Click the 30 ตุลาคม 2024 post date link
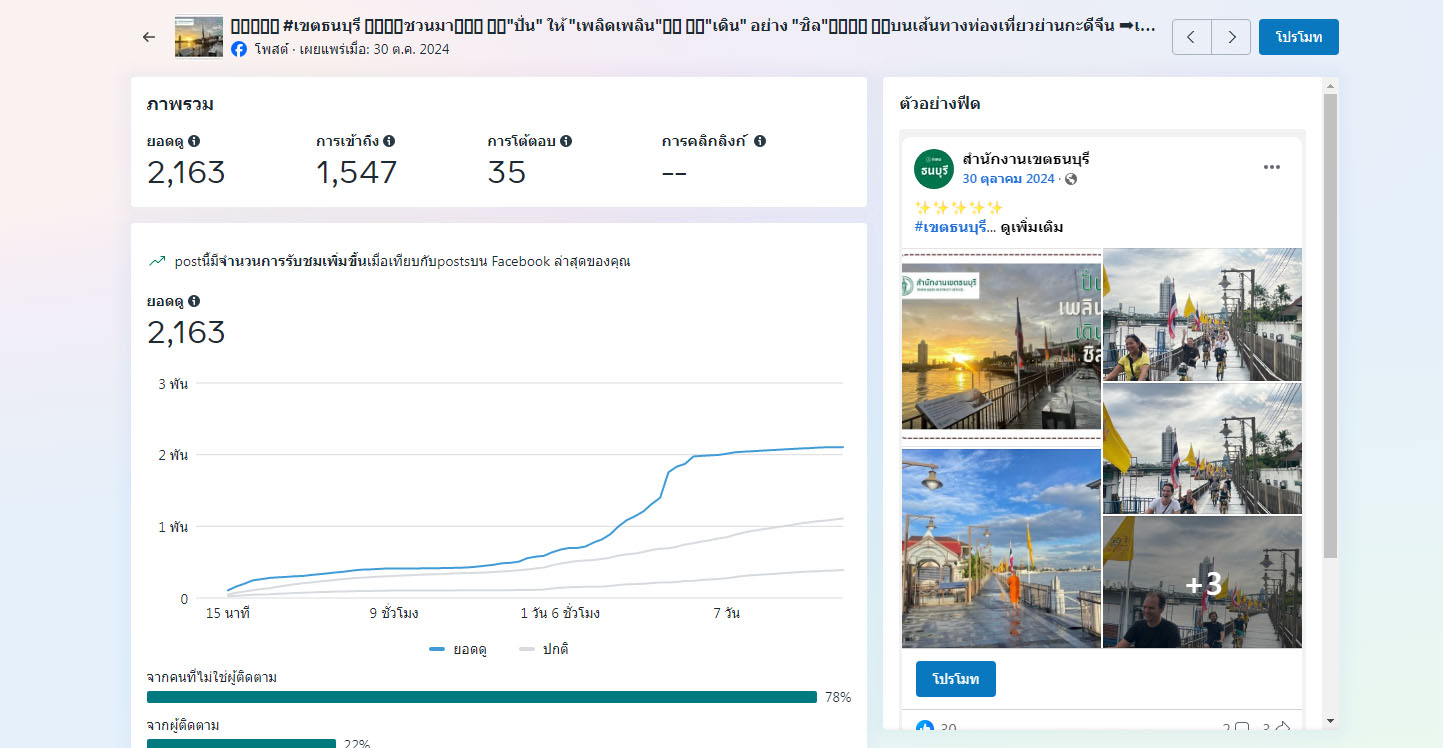The image size is (1443, 748). [x=1009, y=179]
